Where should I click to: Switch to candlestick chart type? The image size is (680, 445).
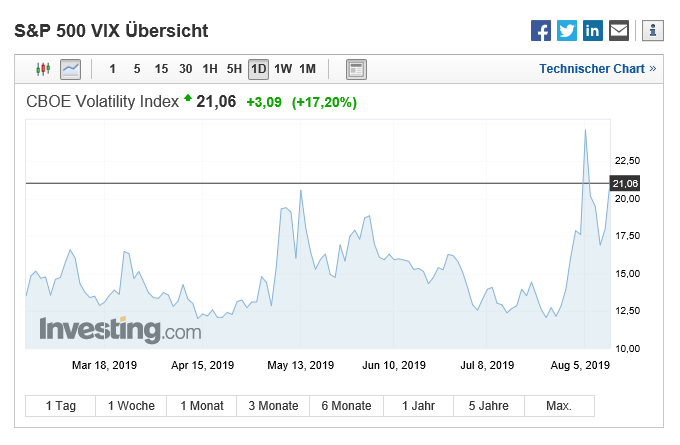click(42, 69)
